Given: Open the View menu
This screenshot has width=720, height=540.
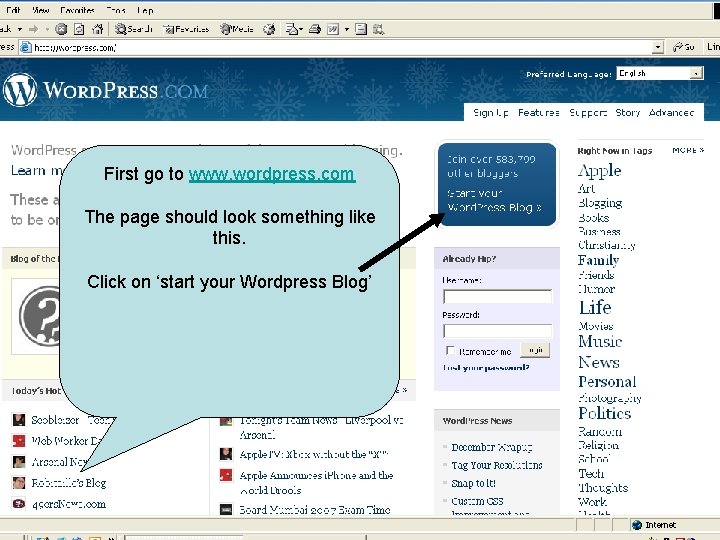Looking at the screenshot, I should click(x=41, y=10).
